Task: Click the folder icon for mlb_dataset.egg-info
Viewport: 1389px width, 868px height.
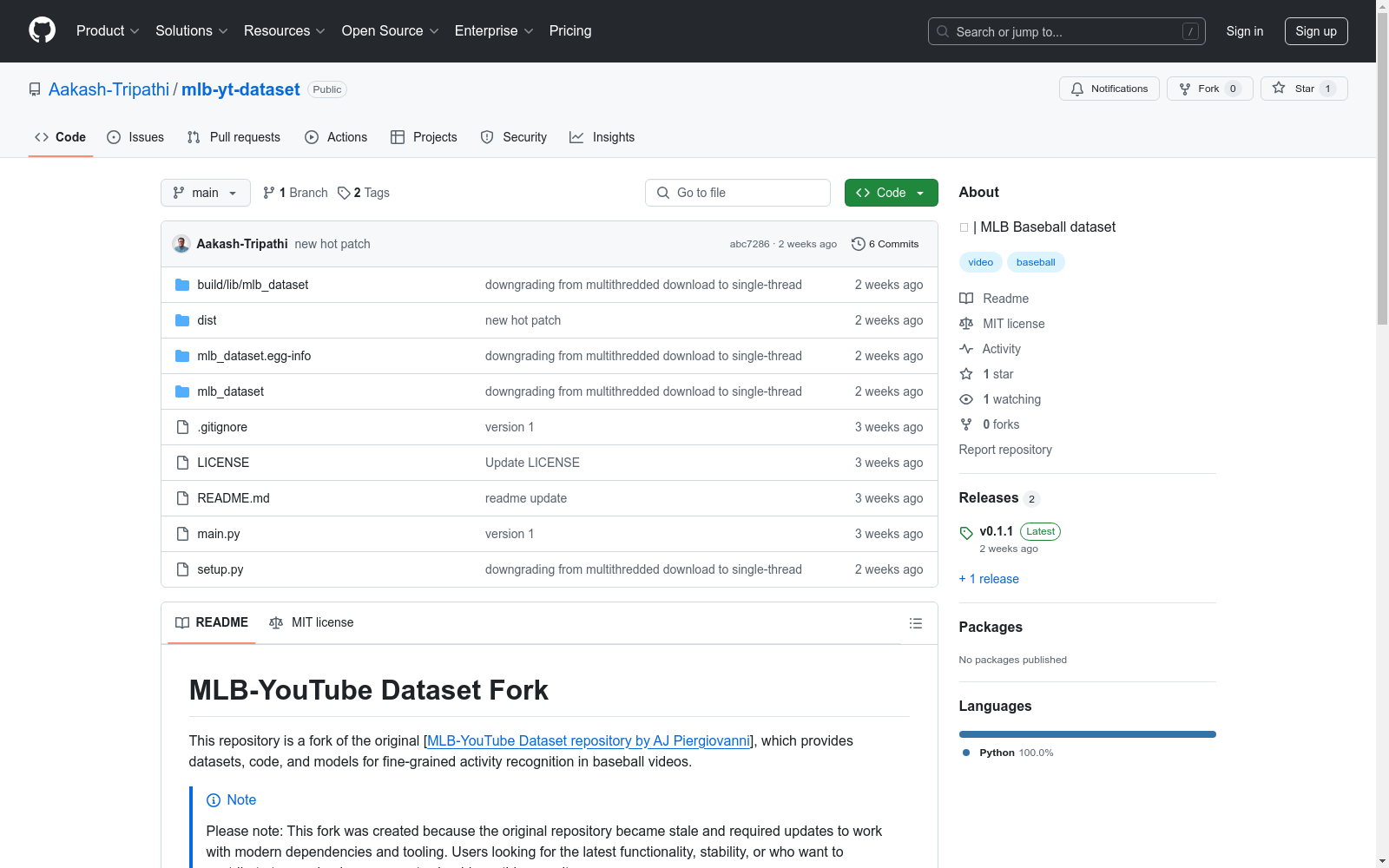Action: [x=182, y=356]
